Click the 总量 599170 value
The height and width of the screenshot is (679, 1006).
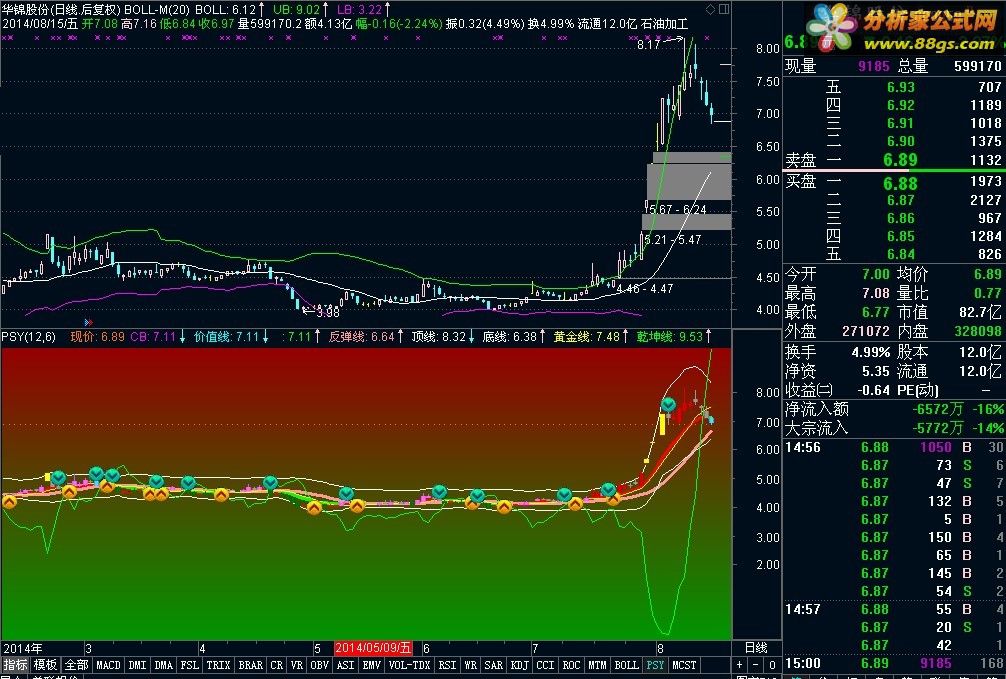[978, 65]
